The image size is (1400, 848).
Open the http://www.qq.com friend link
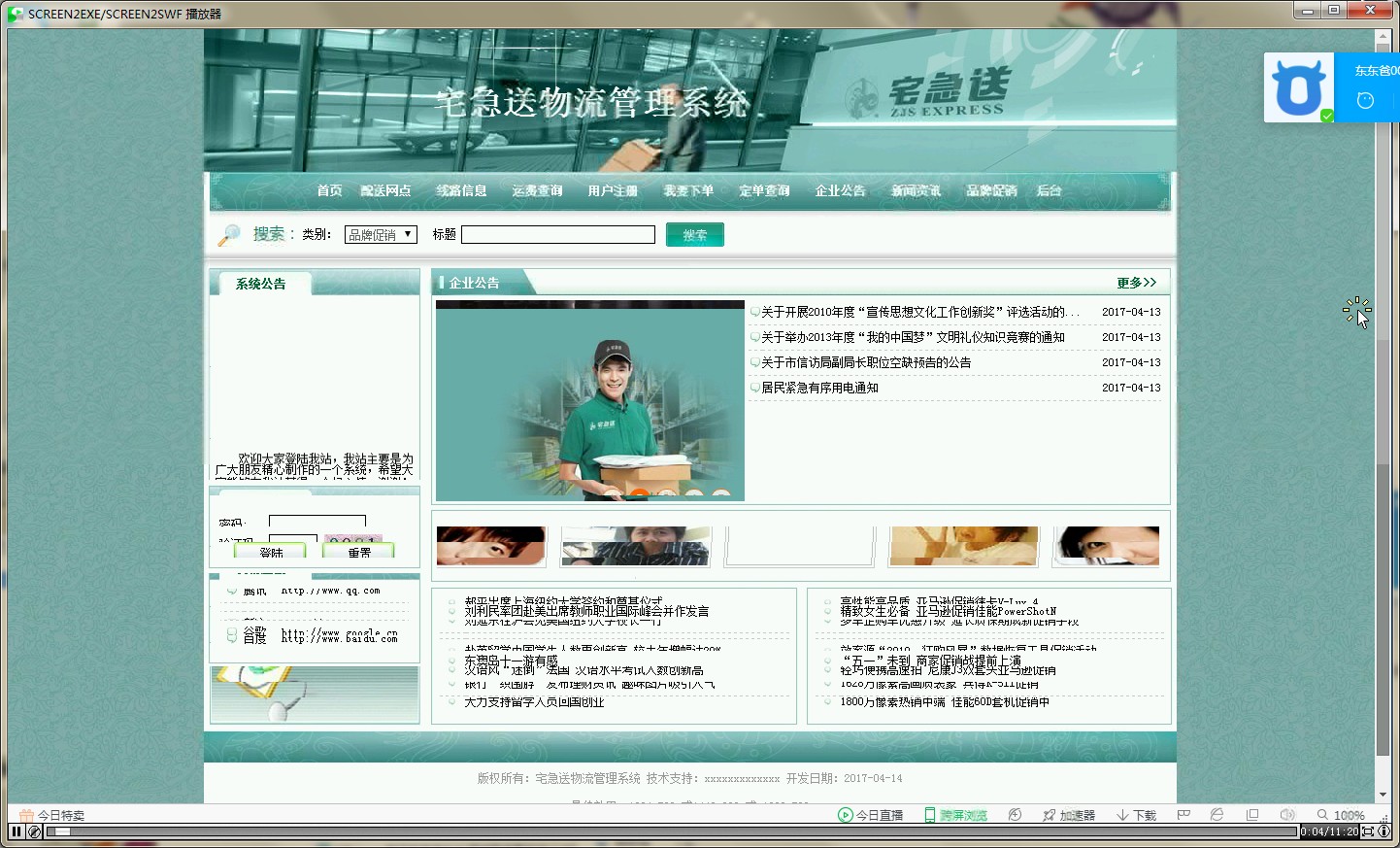click(330, 591)
